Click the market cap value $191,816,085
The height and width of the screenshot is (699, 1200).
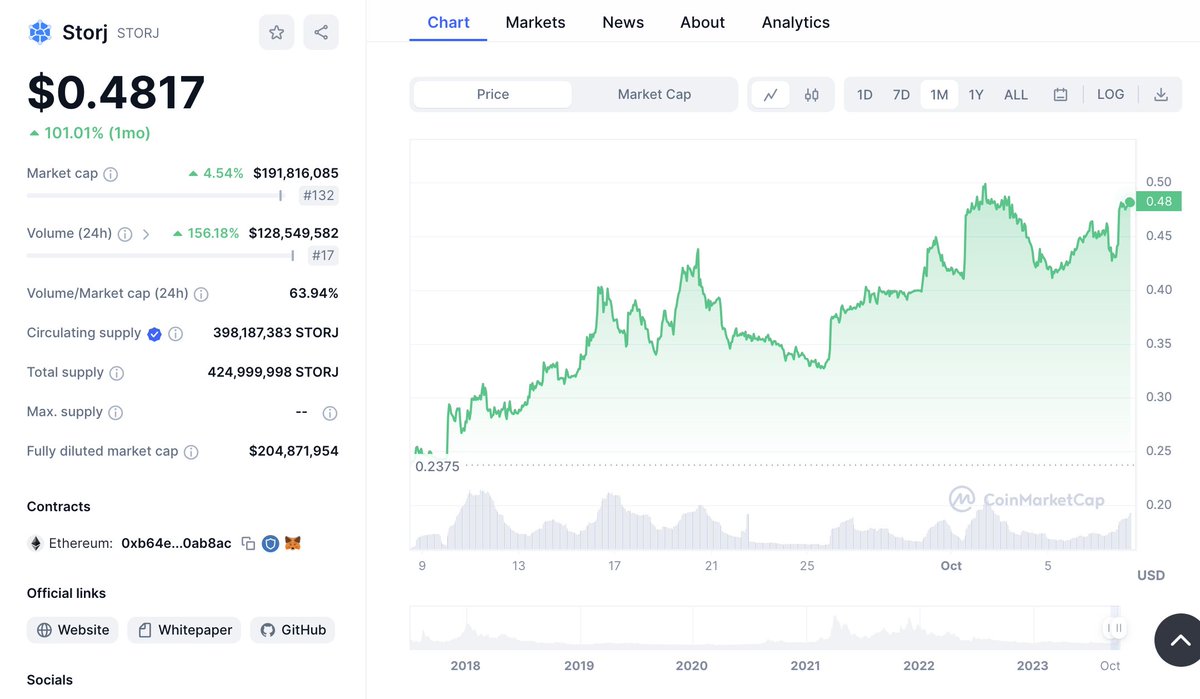tap(296, 173)
